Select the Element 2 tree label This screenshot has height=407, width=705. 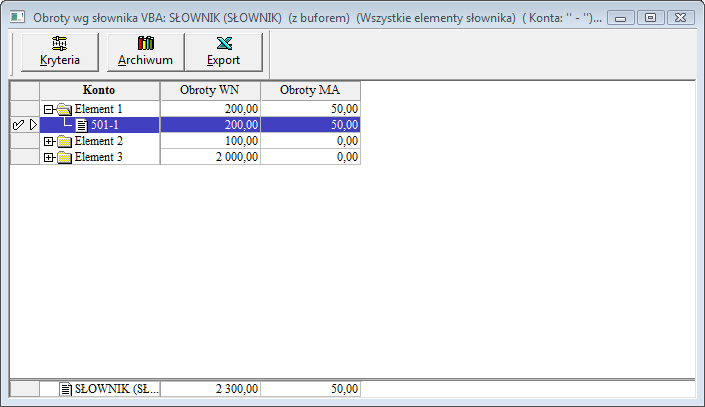(x=98, y=141)
